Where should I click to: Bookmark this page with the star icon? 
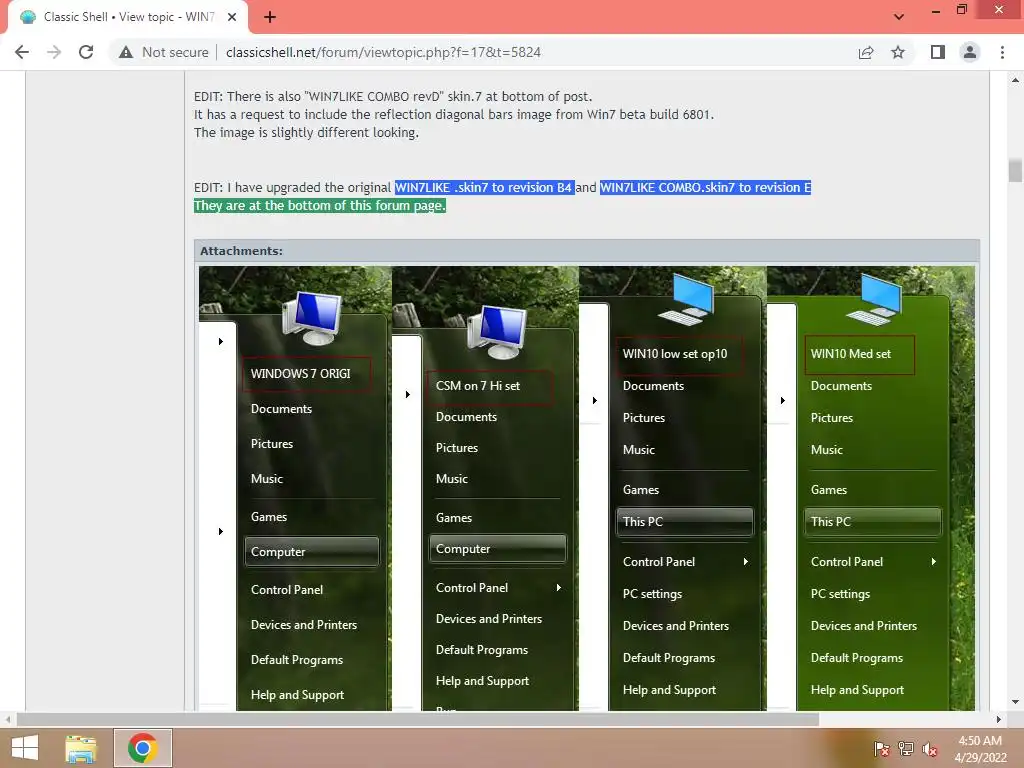tap(898, 52)
